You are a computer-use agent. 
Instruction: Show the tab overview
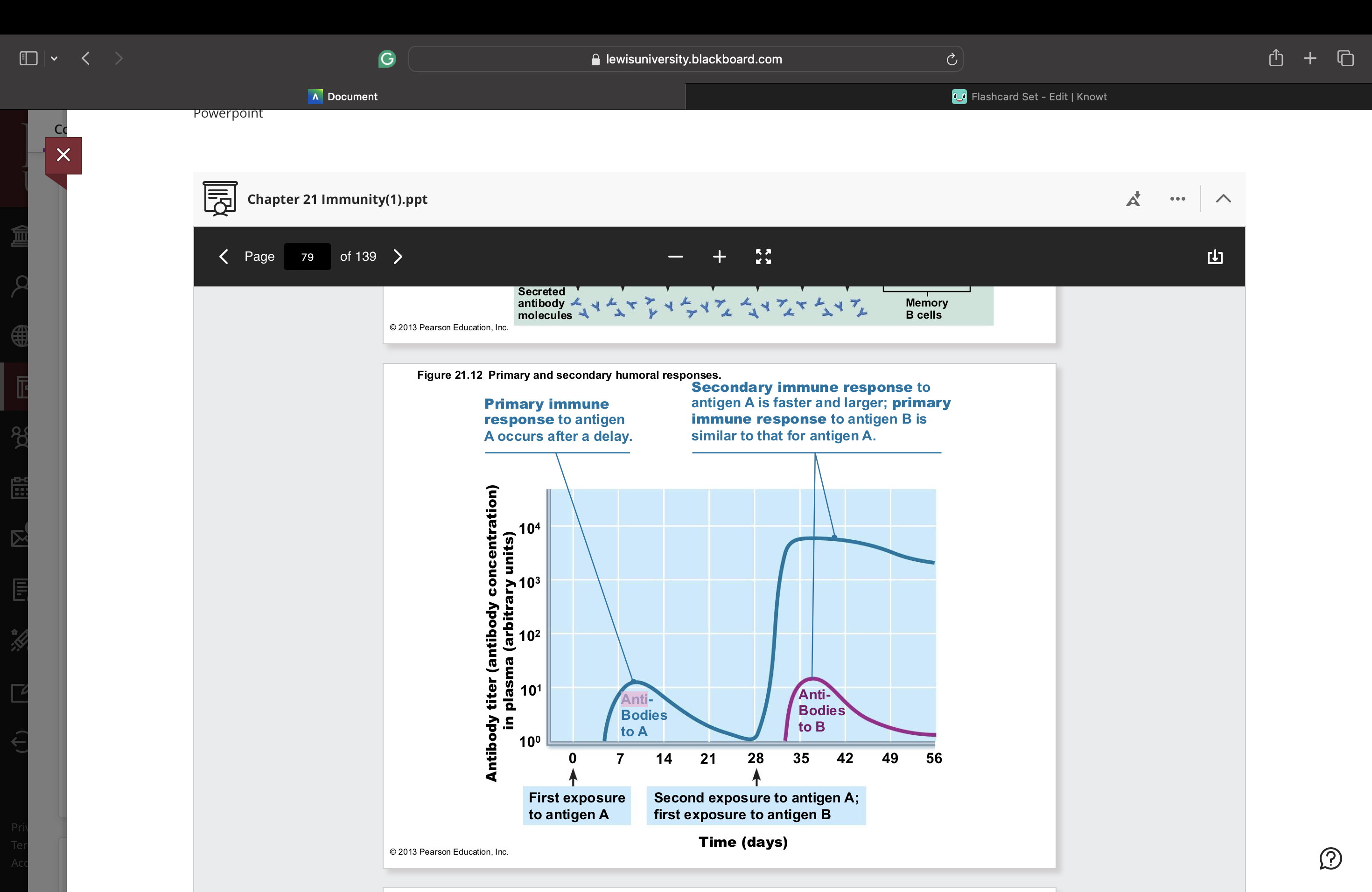point(1345,58)
